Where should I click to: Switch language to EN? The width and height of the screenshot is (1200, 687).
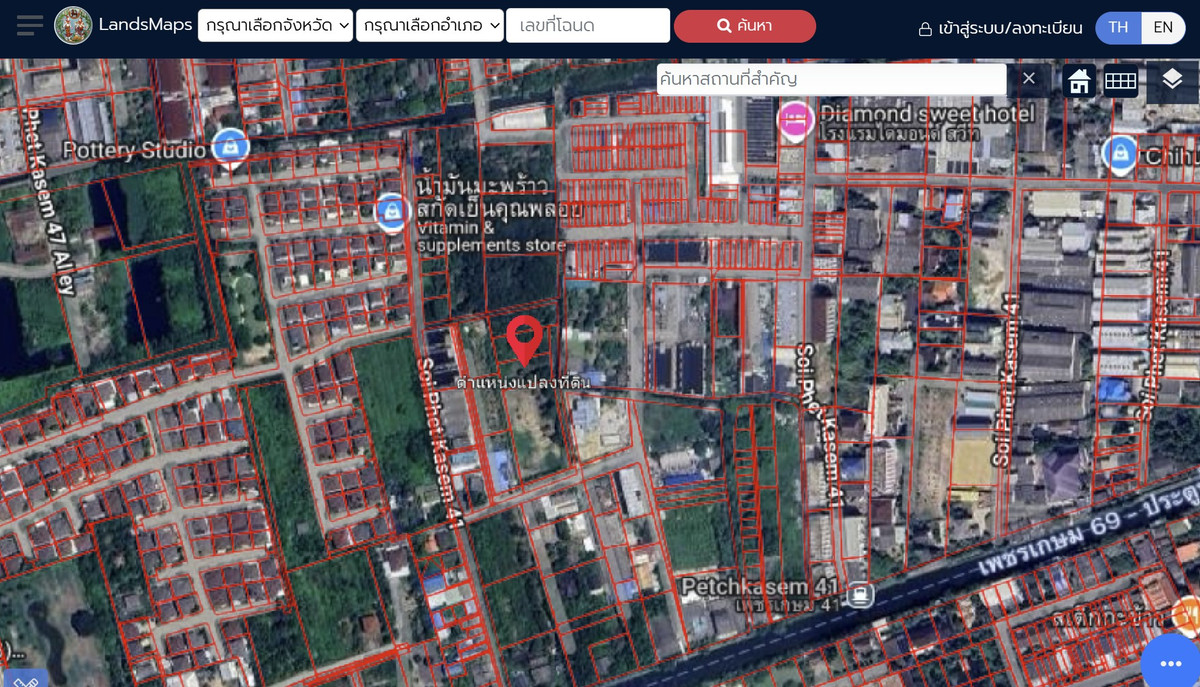pos(1162,27)
